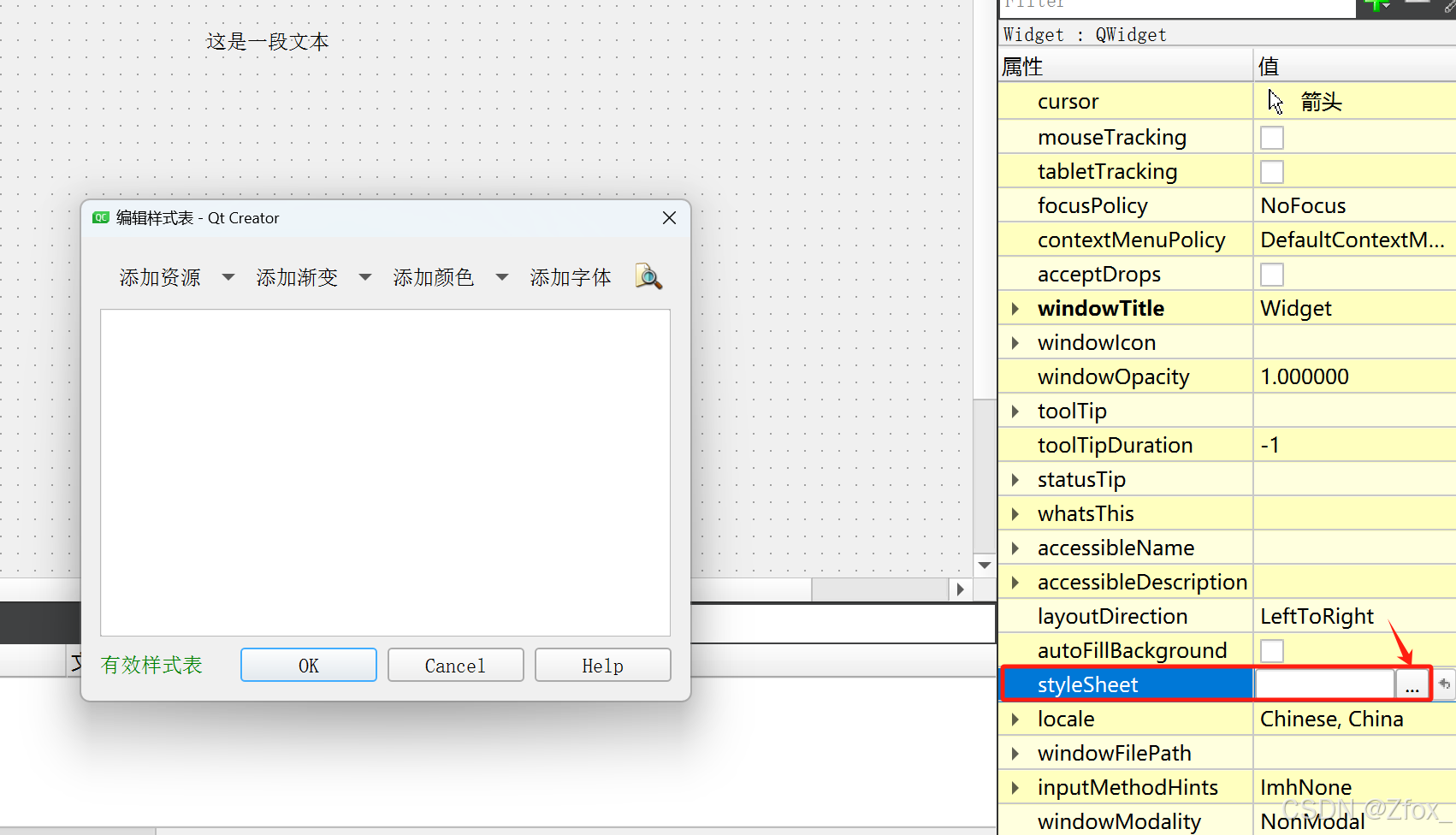Click the inputMethodHints value ImhNone
Viewport: 1456px width, 835px height.
1305,787
